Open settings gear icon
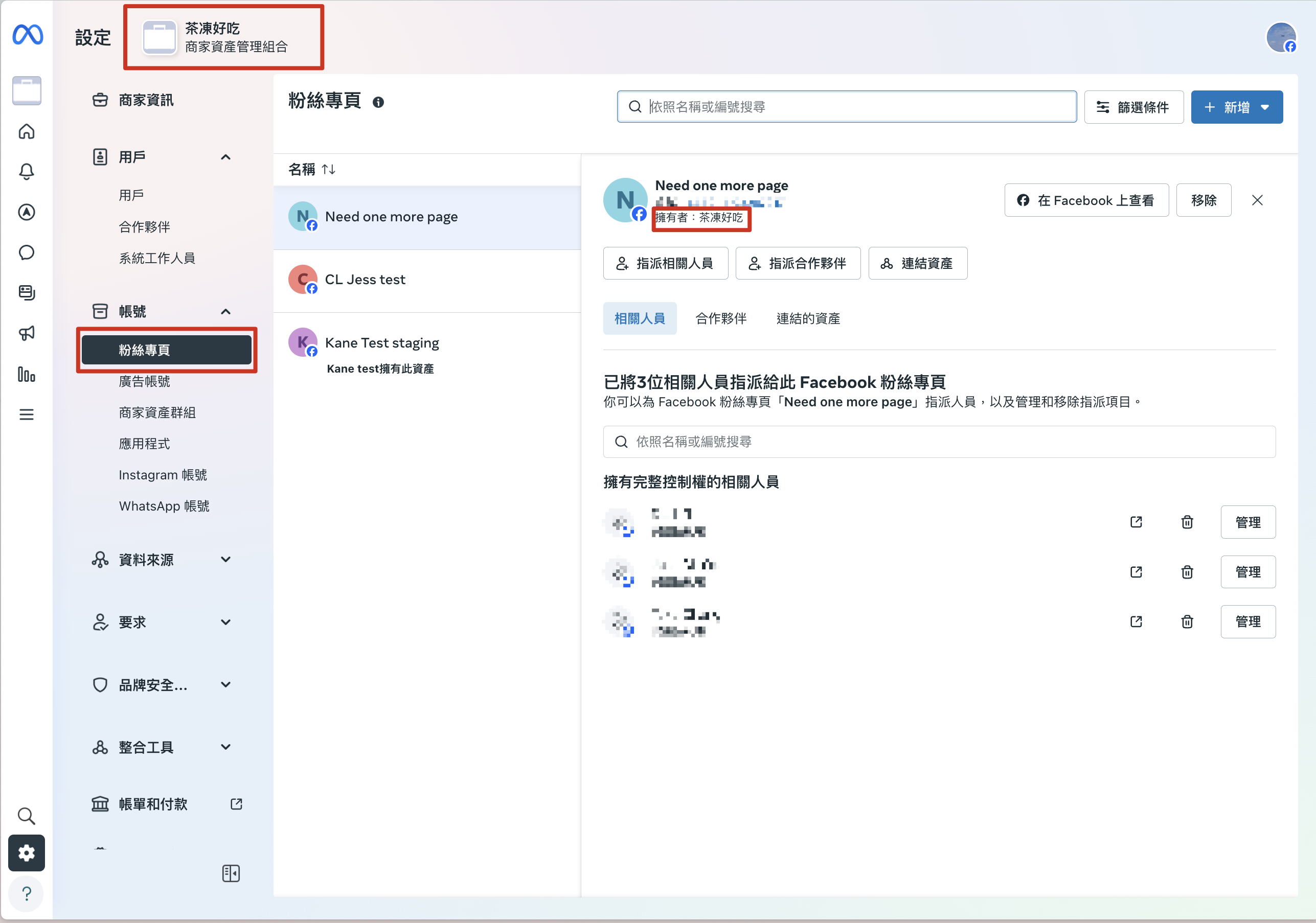 pyautogui.click(x=27, y=853)
